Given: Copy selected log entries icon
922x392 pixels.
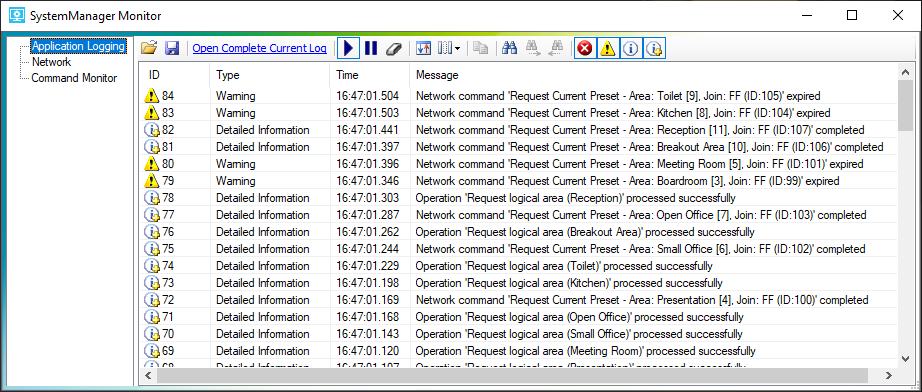Looking at the screenshot, I should point(480,48).
